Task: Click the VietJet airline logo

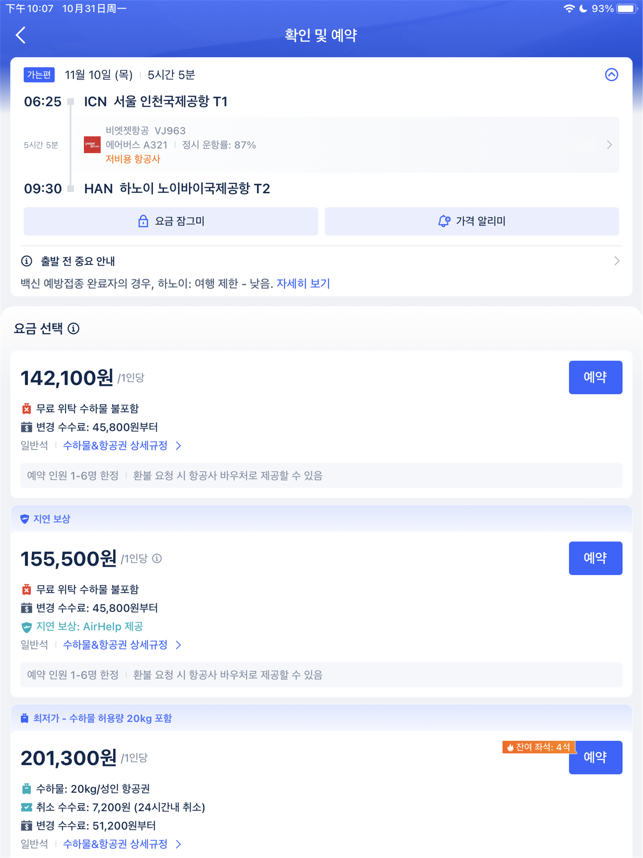Action: pyautogui.click(x=92, y=145)
